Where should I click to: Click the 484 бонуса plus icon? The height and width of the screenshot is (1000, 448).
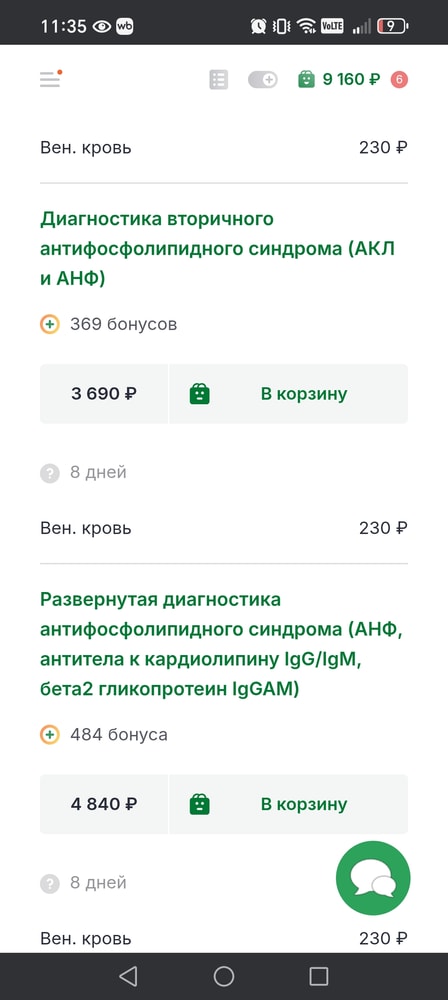50,735
